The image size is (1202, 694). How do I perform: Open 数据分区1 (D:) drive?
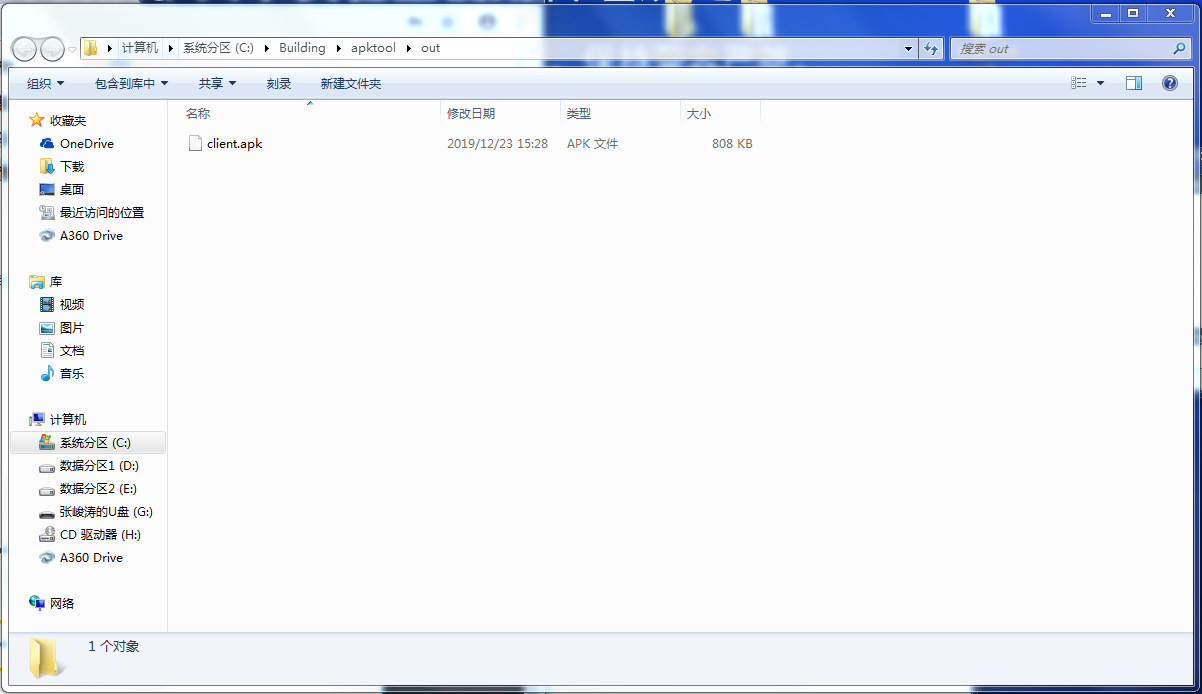pyautogui.click(x=99, y=466)
